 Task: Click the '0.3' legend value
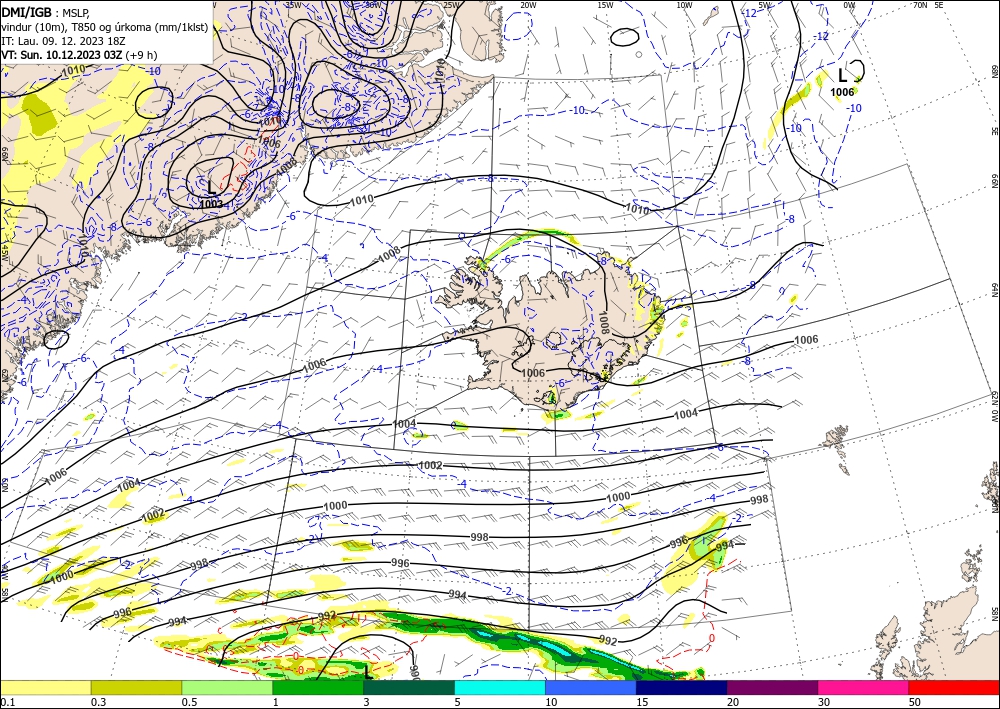(x=98, y=702)
